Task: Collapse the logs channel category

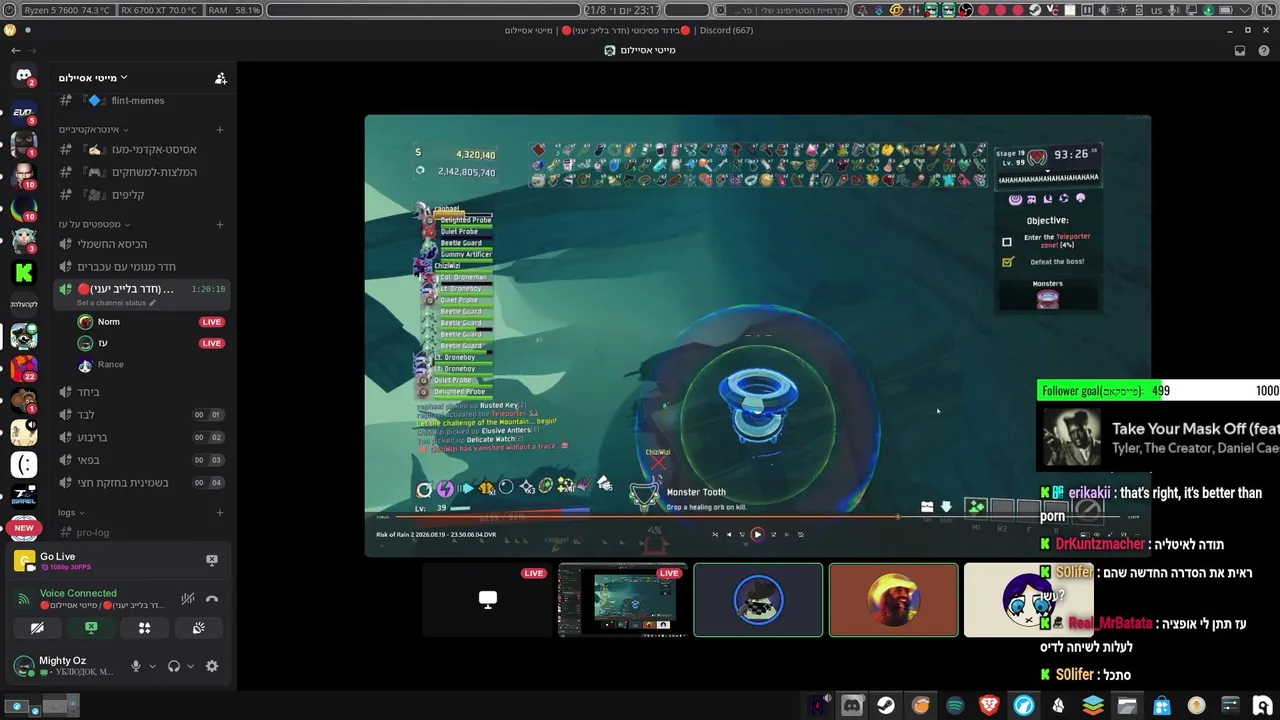Action: pyautogui.click(x=71, y=513)
